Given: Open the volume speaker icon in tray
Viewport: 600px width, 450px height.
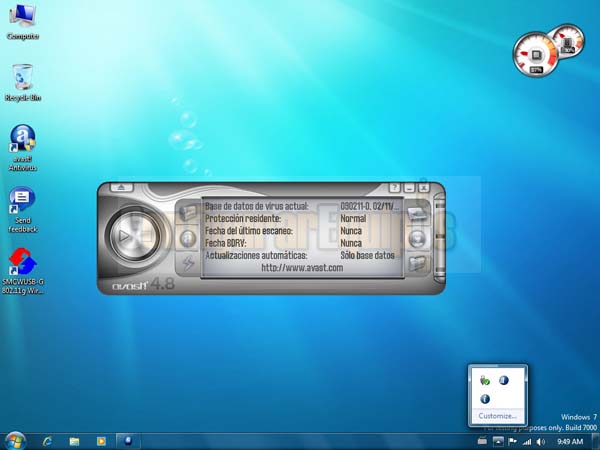Looking at the screenshot, I should 541,442.
